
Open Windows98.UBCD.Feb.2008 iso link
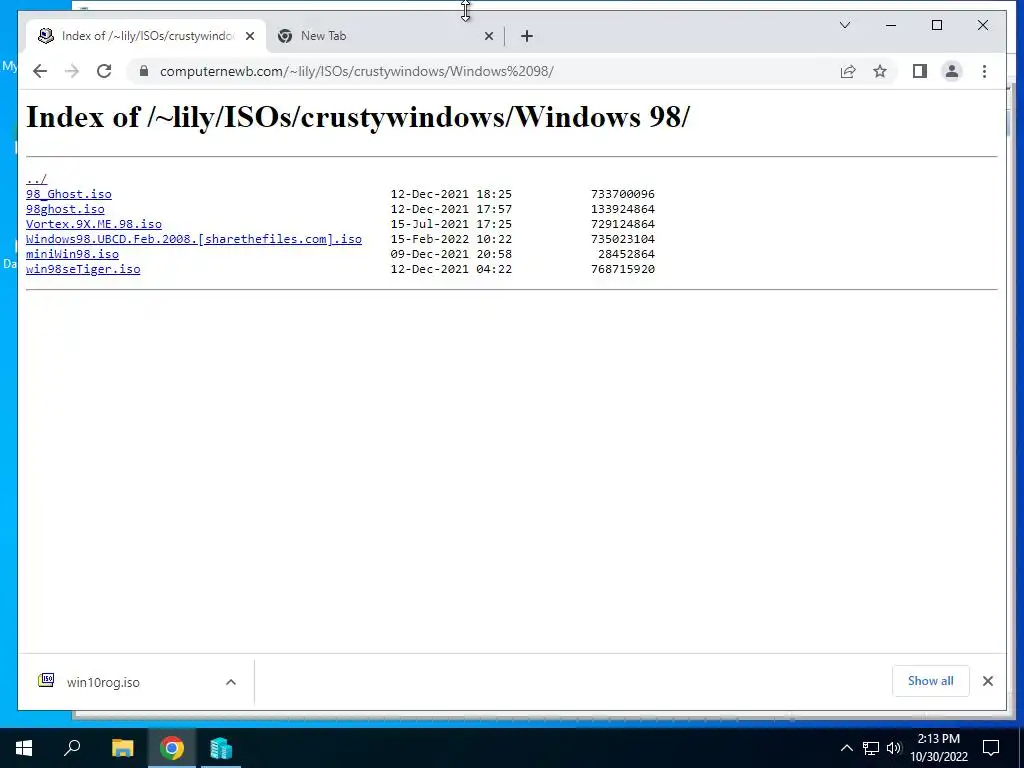coord(194,239)
